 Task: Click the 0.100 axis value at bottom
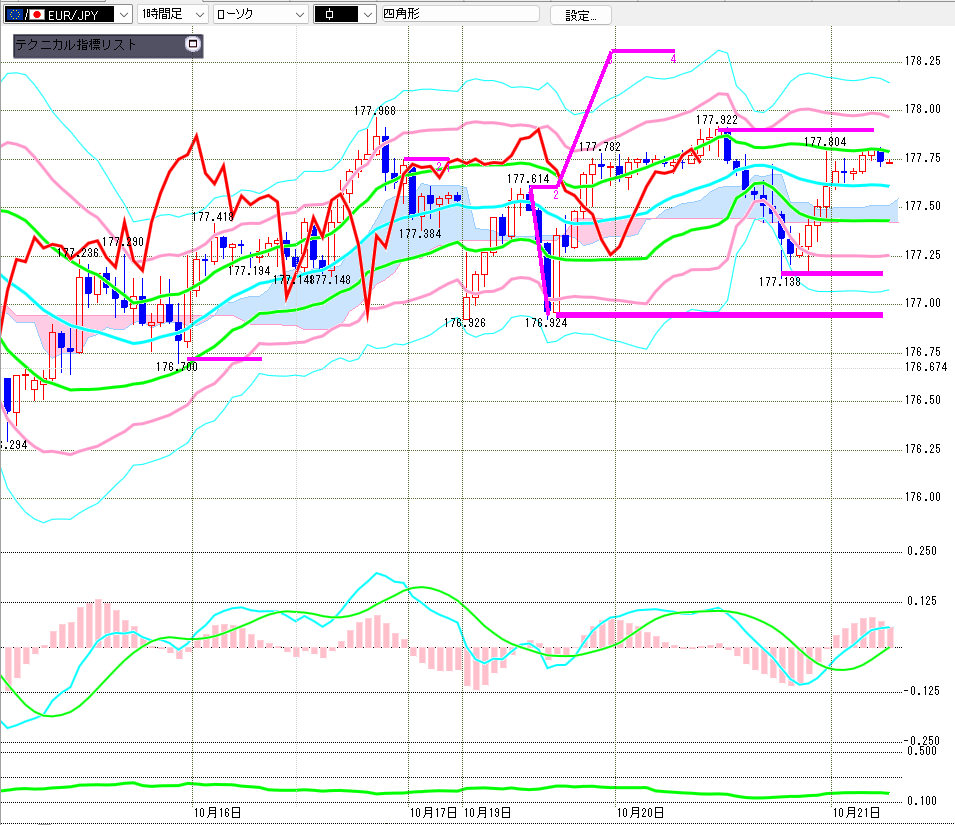click(922, 801)
